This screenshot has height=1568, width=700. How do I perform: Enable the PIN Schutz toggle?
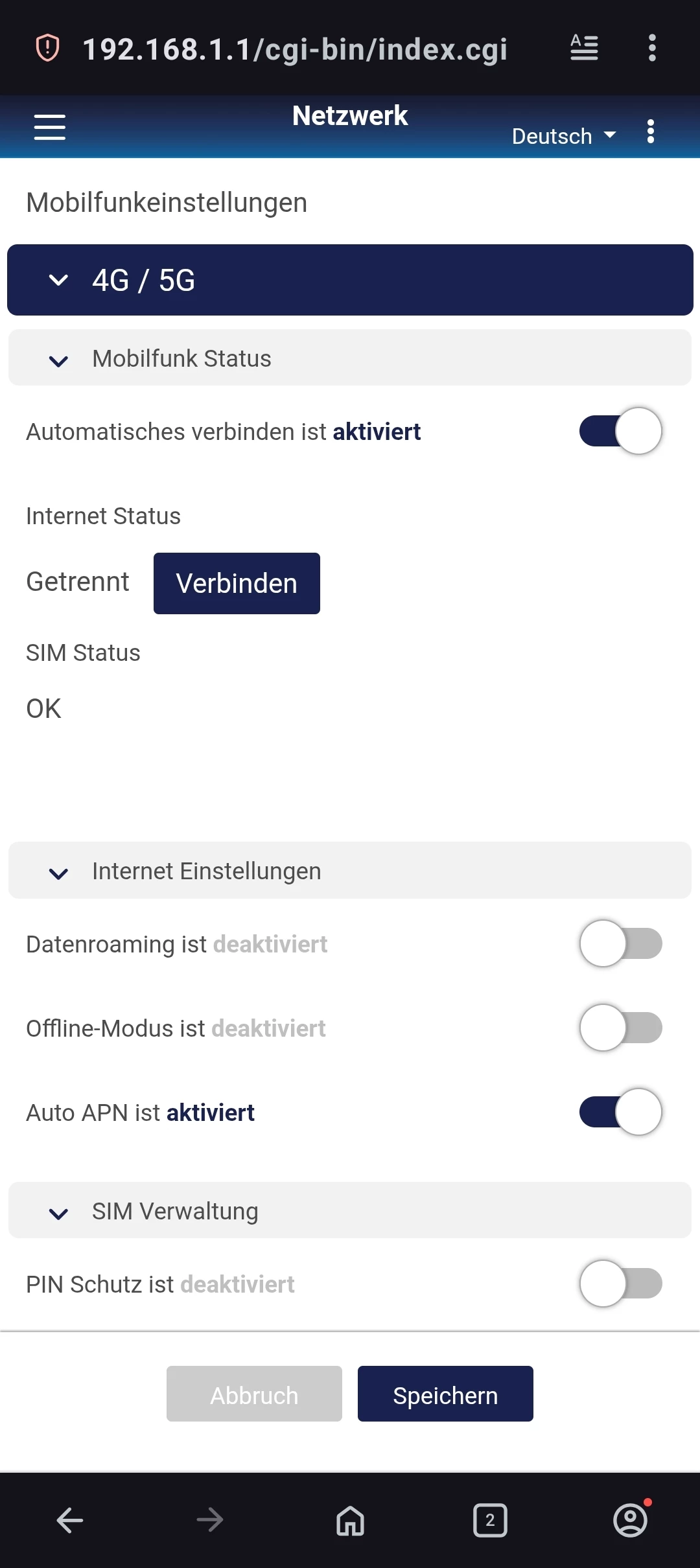coord(620,1284)
